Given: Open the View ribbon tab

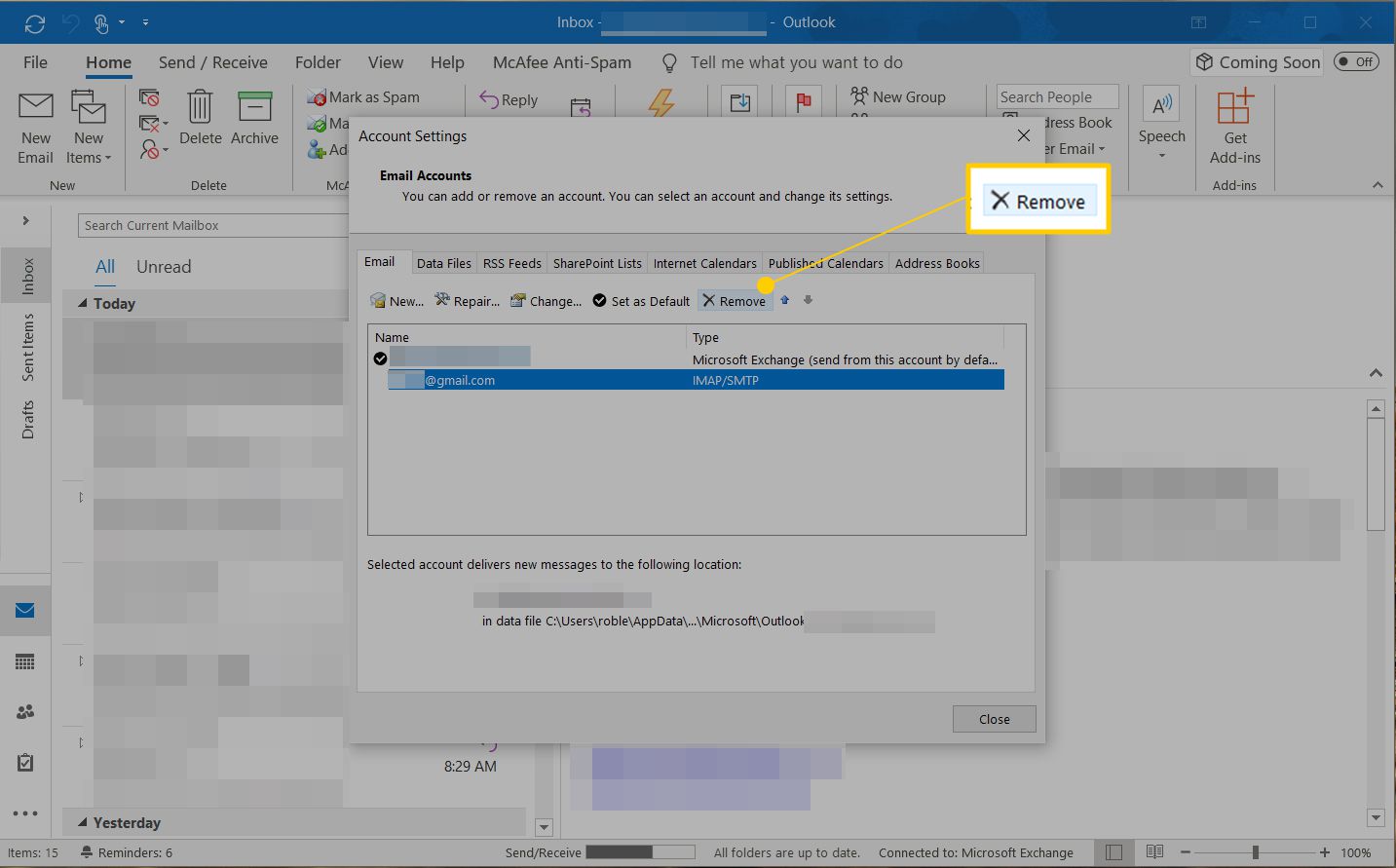Looking at the screenshot, I should [386, 62].
